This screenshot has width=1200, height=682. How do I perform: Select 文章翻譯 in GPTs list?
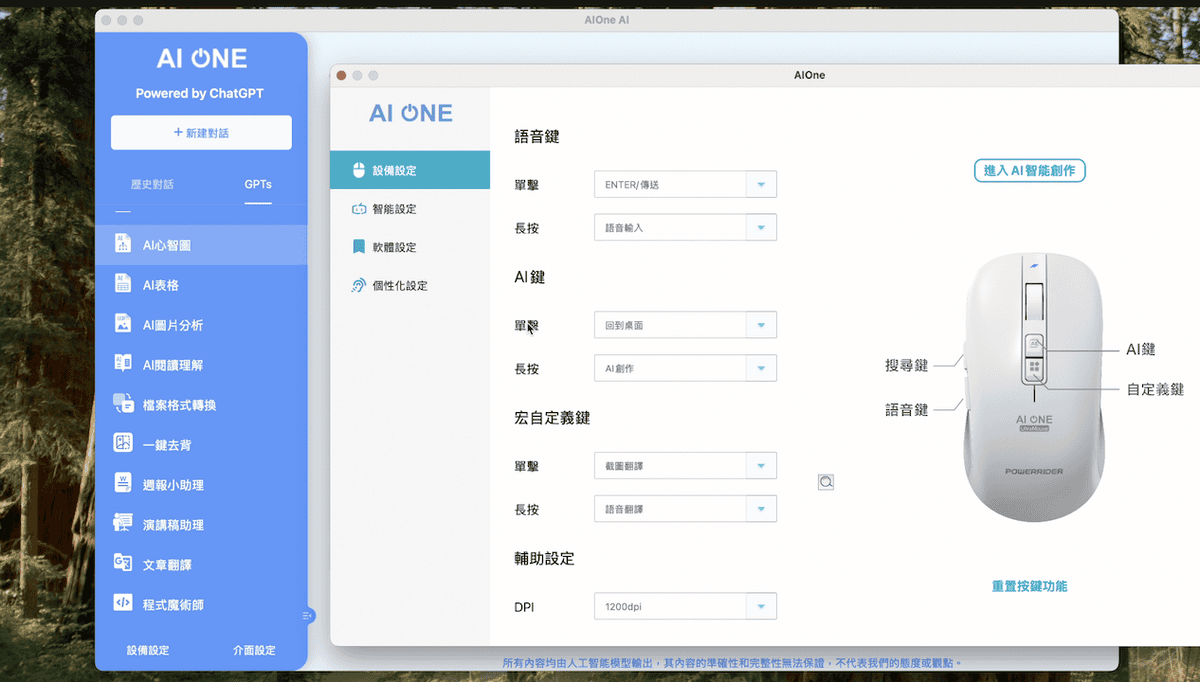pos(201,564)
